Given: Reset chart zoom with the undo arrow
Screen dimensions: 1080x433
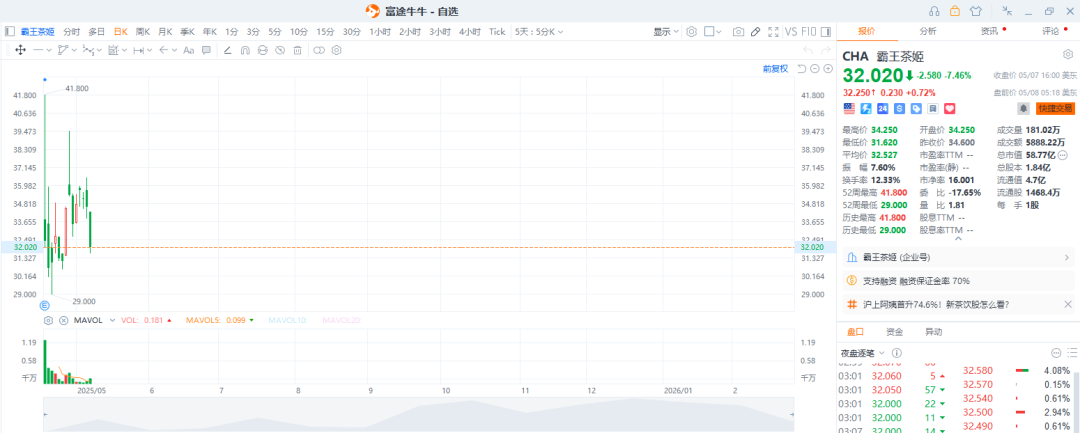Looking at the screenshot, I should coord(802,69).
